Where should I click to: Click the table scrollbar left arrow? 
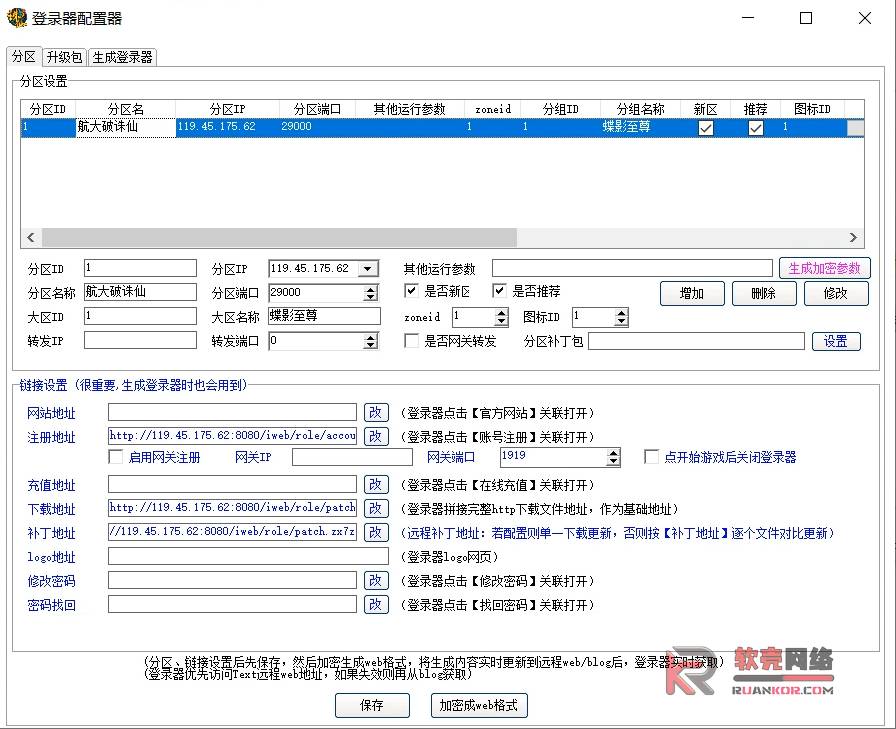tap(31, 237)
